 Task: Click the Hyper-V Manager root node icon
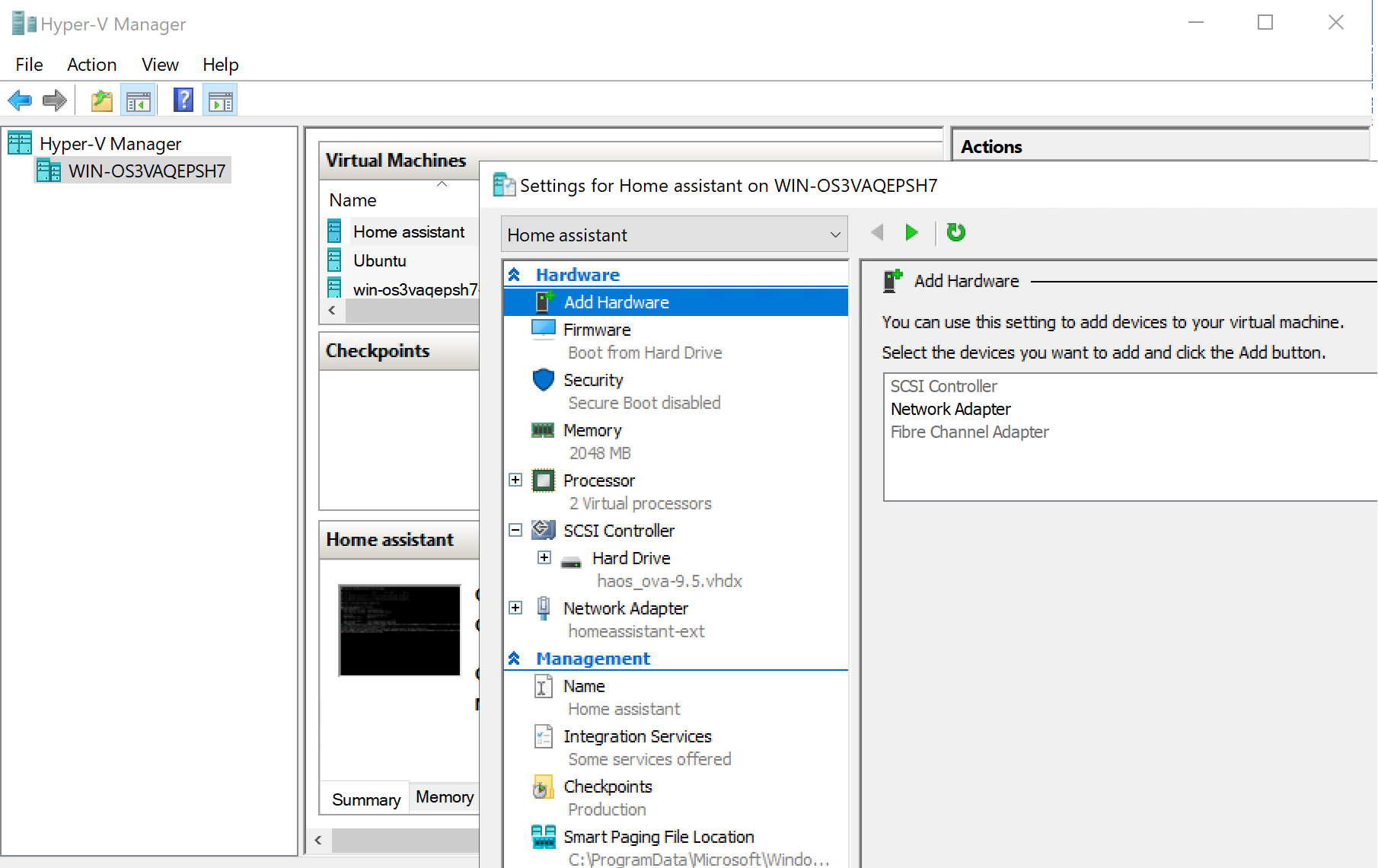pos(20,143)
